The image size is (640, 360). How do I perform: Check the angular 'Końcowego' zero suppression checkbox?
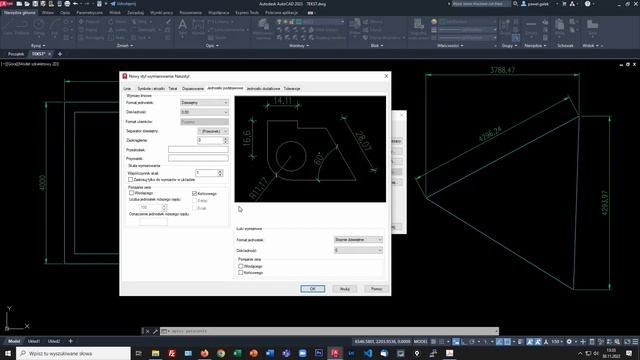[x=240, y=272]
